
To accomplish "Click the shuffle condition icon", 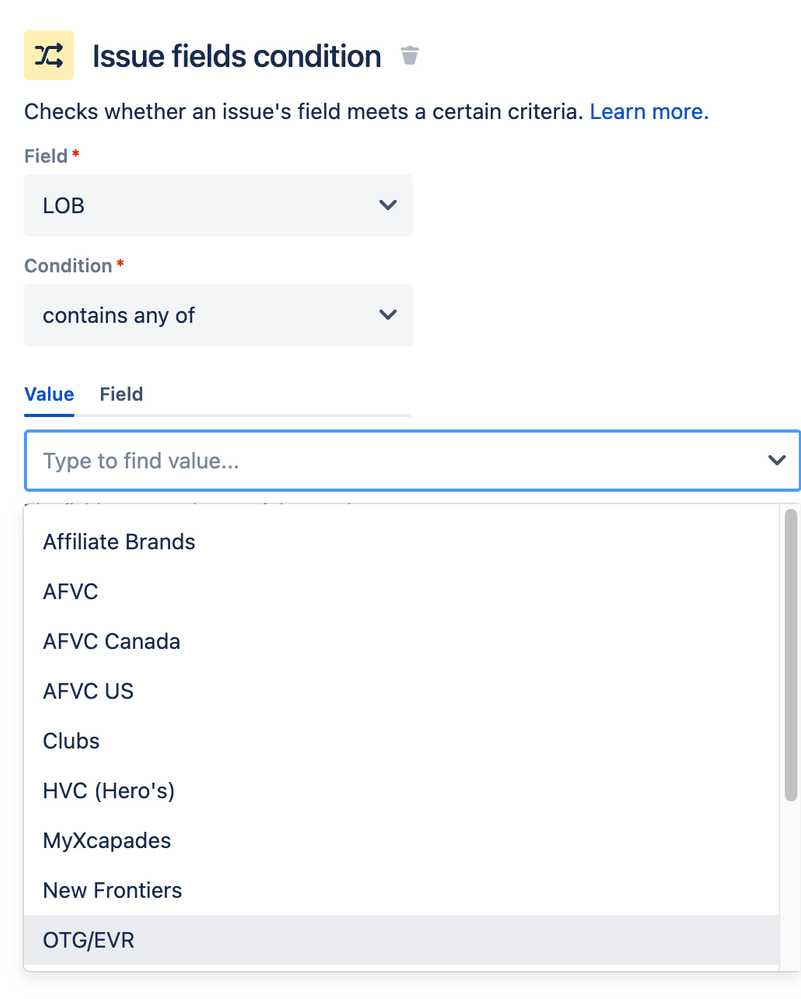I will [x=48, y=55].
